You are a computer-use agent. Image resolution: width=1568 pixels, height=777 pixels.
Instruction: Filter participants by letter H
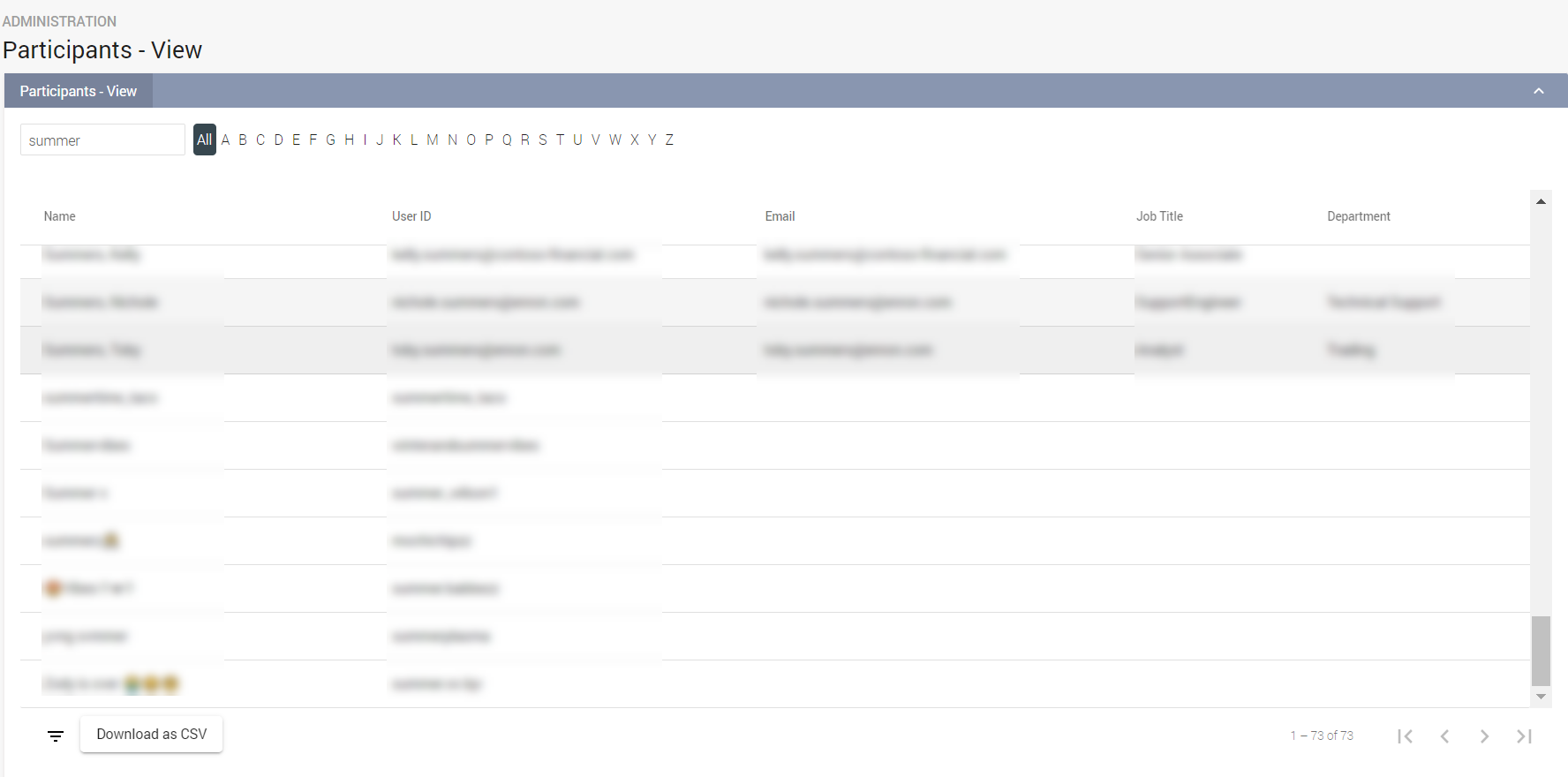point(349,140)
